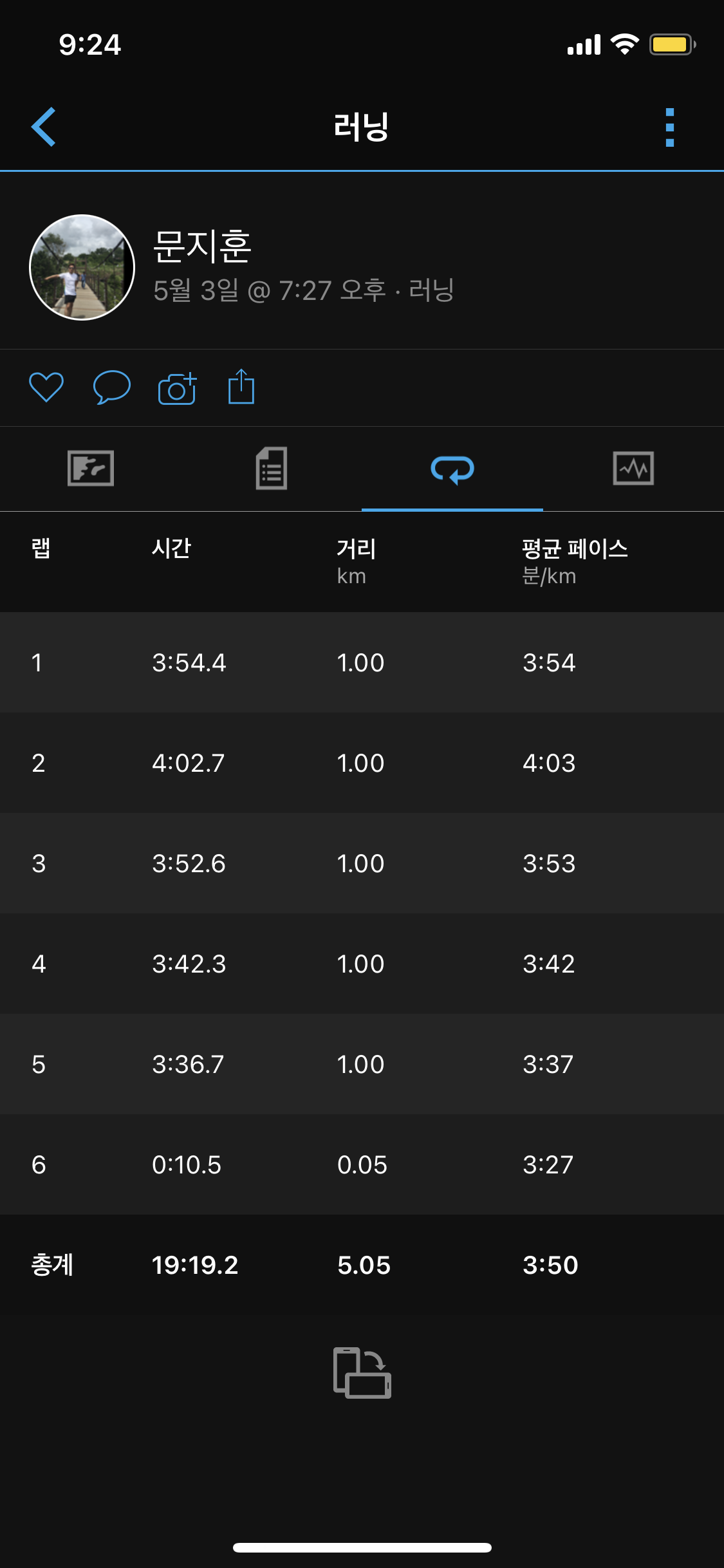
Task: Open the three-dot more options menu
Action: [x=669, y=127]
